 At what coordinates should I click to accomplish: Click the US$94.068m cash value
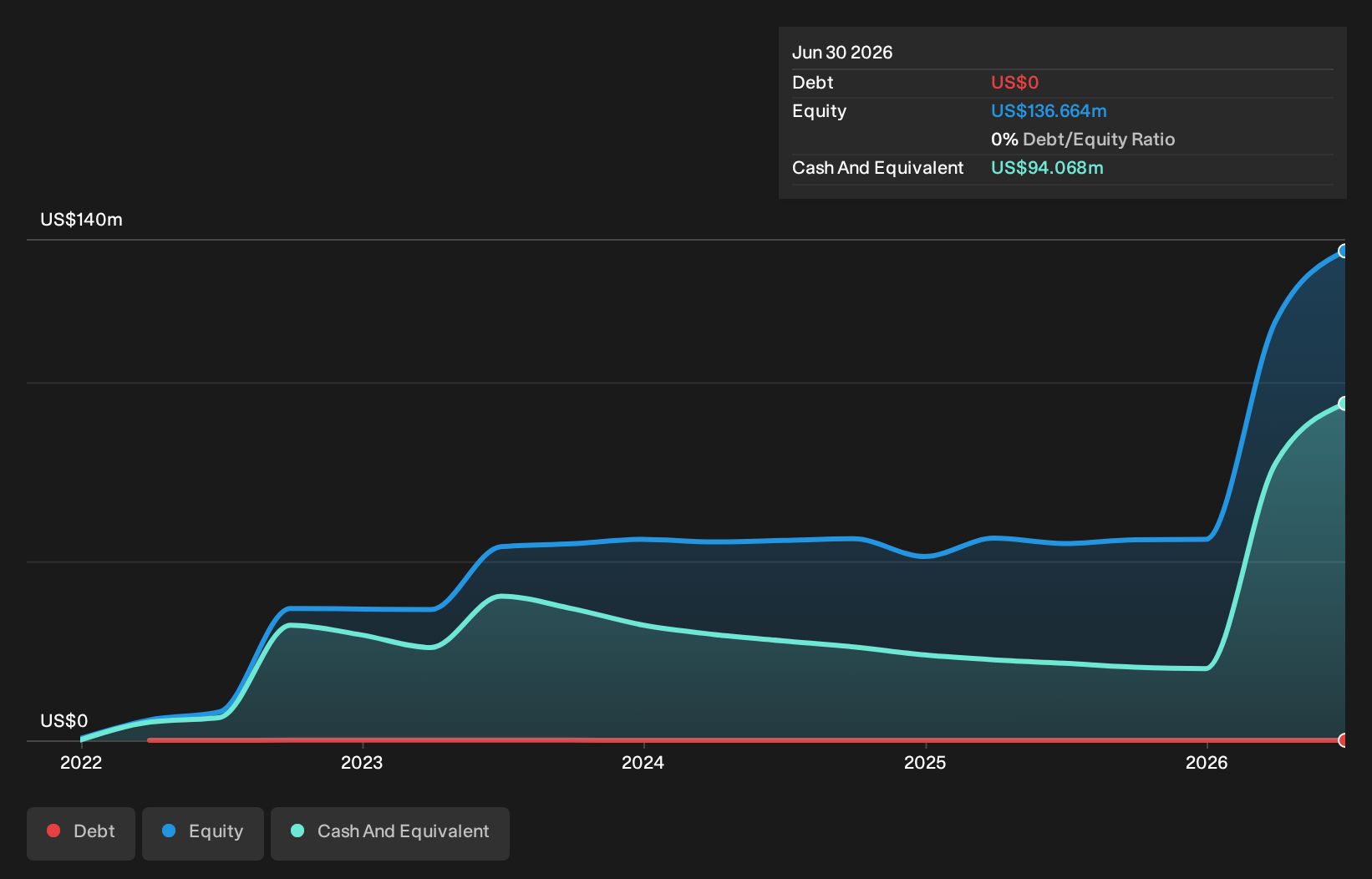pos(1047,168)
